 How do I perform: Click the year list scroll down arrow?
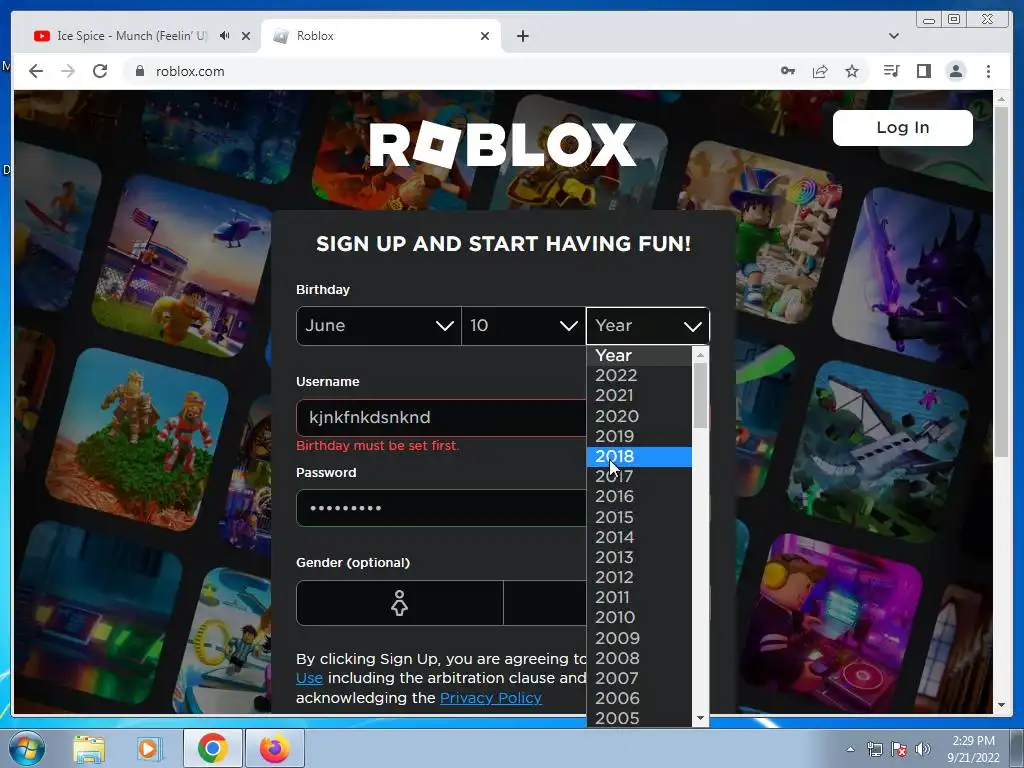coord(700,718)
